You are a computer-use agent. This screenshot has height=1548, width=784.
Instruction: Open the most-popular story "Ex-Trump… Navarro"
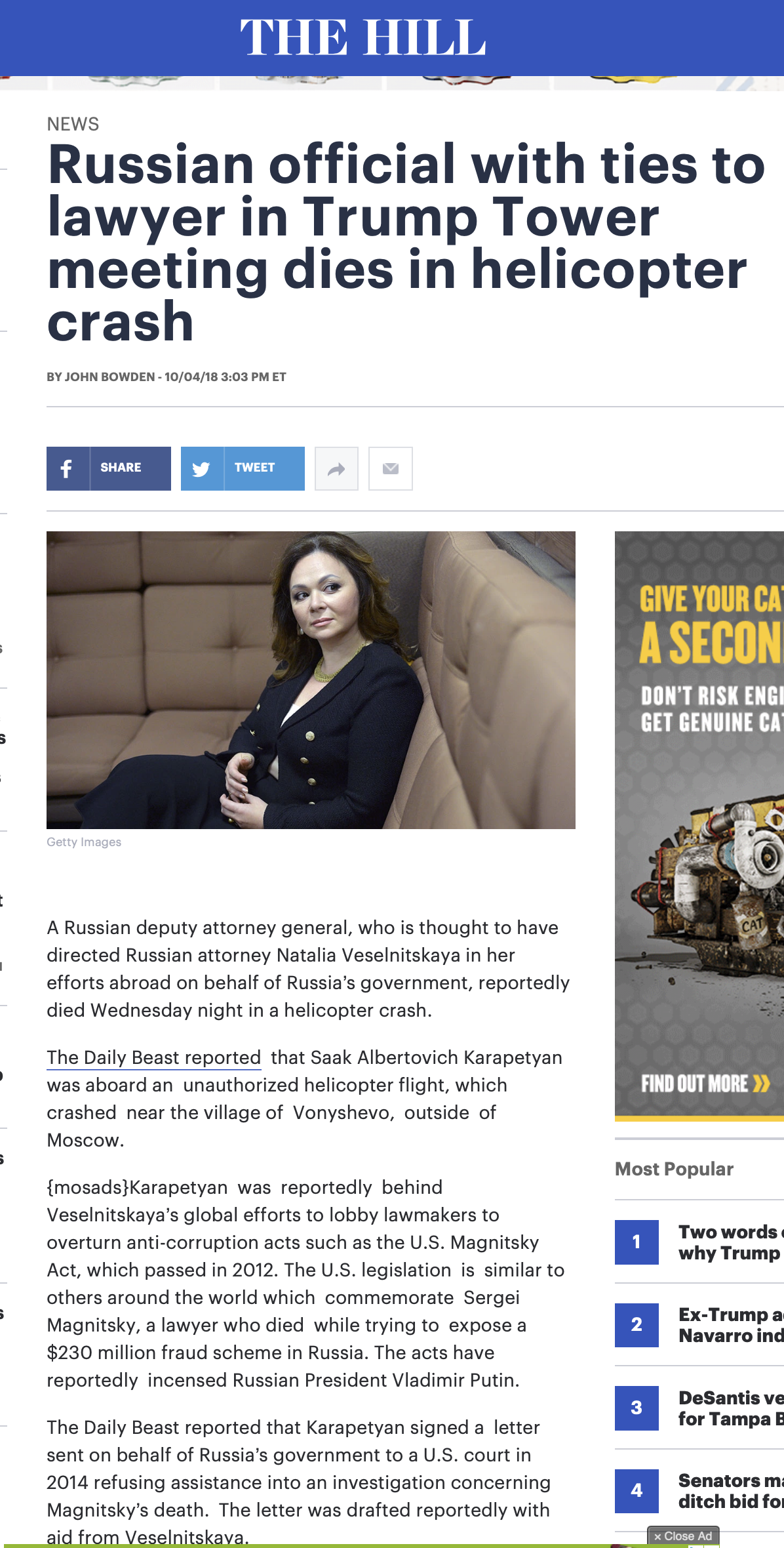click(731, 1324)
